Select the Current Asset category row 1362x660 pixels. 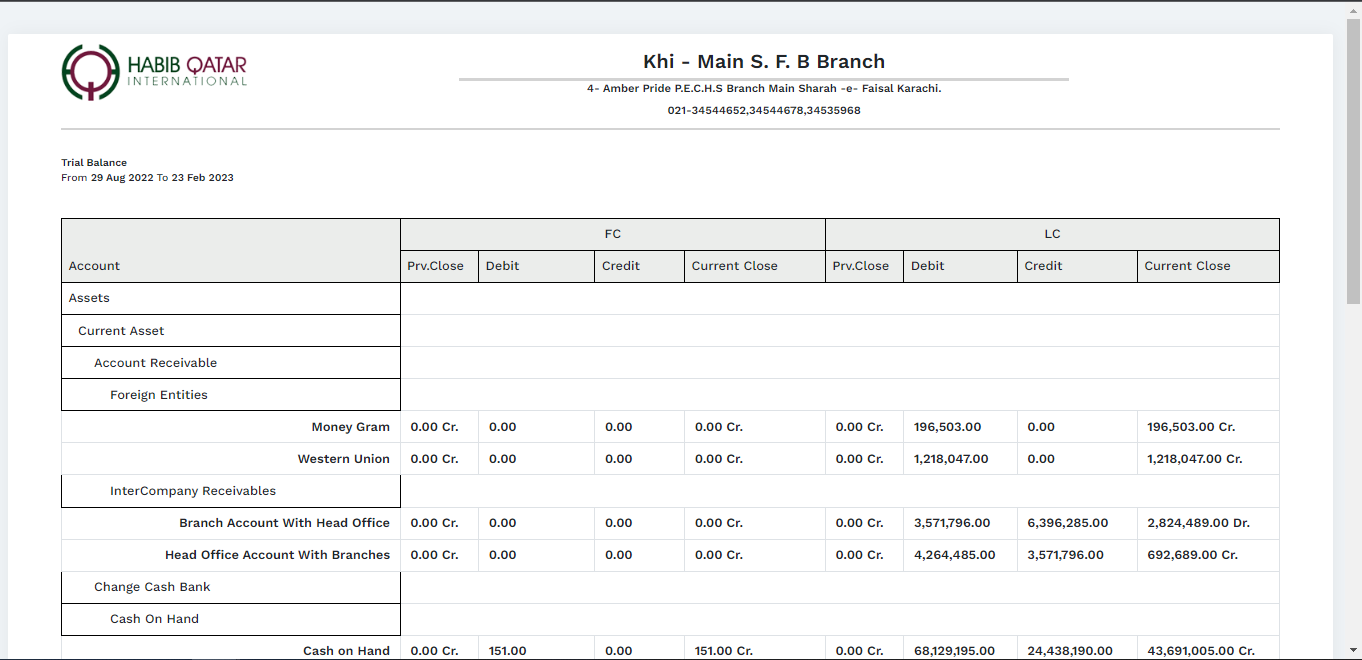[x=121, y=331]
